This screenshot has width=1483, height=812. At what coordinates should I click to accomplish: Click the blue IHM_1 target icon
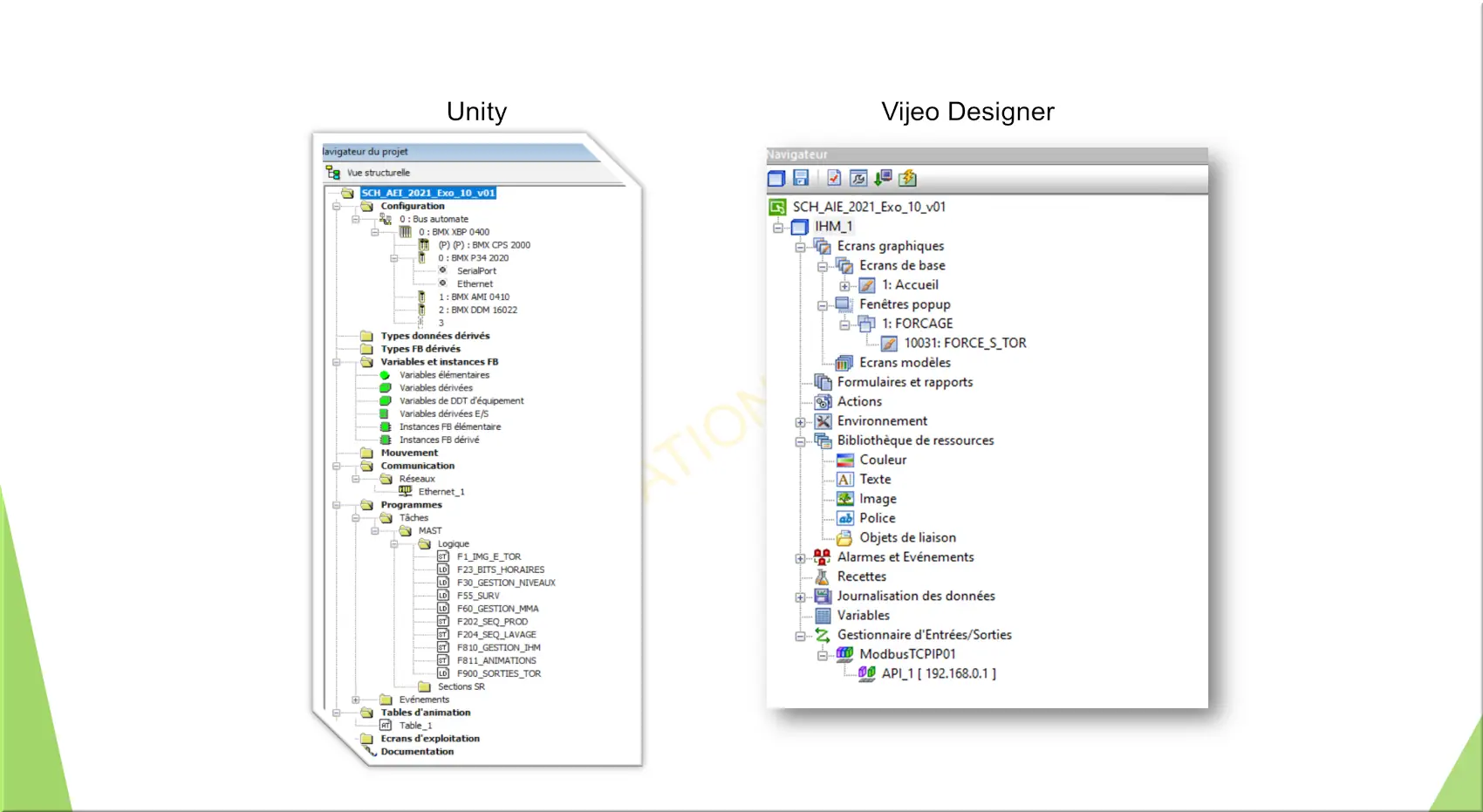pos(800,227)
